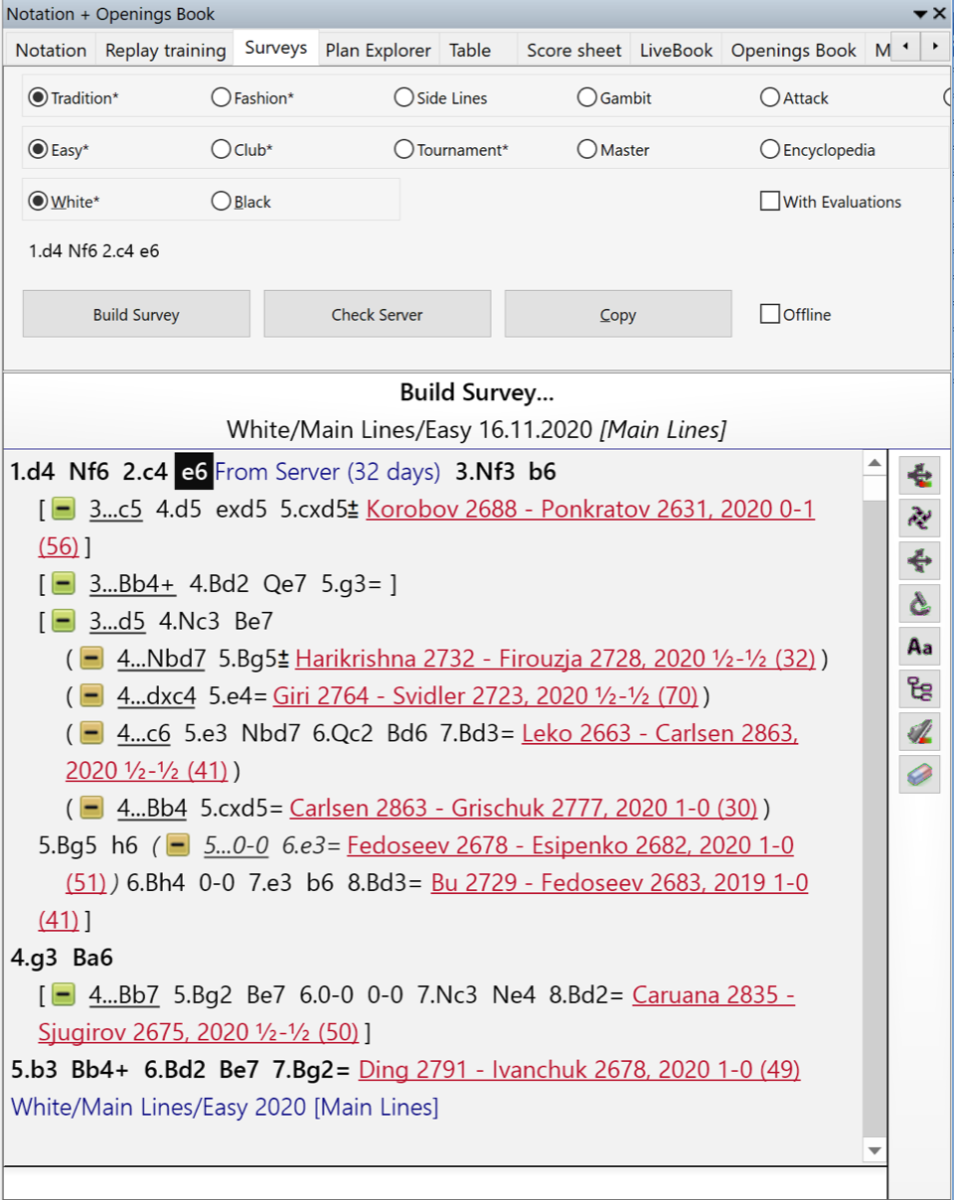Viewport: 954px width, 1200px height.
Task: Collapse the 3...c5 variation
Action: point(62,510)
